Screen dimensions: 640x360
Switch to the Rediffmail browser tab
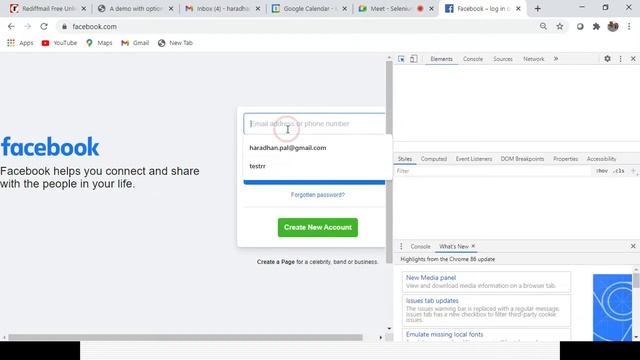point(48,8)
